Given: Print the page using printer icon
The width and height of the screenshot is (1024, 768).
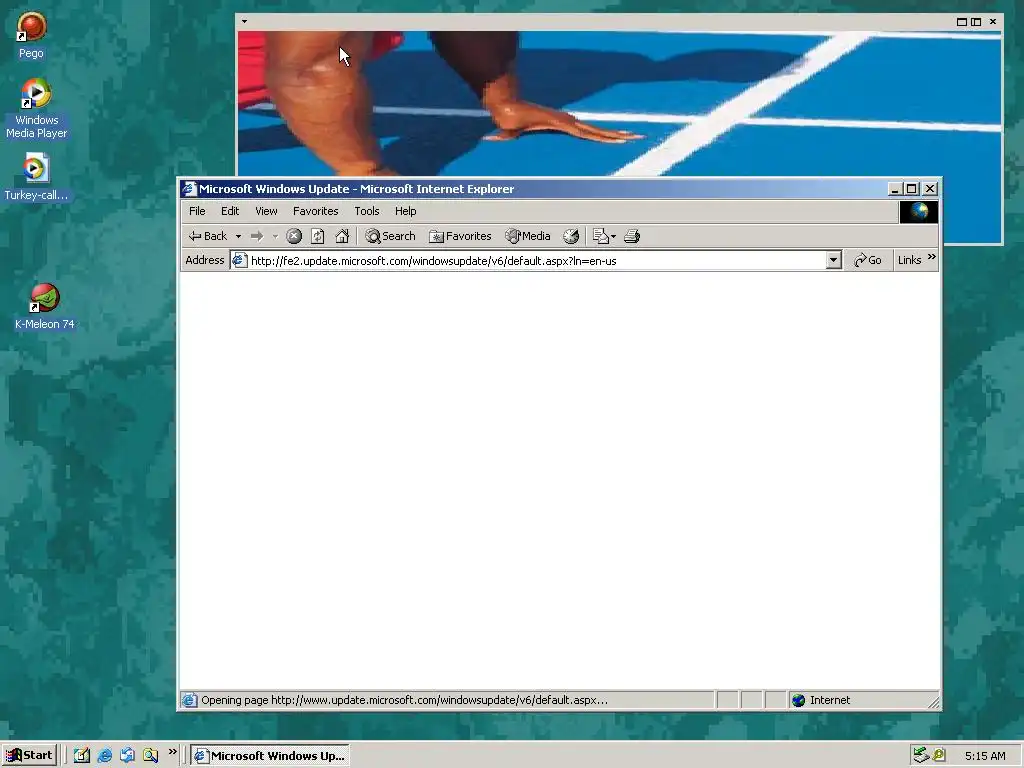Looking at the screenshot, I should click(632, 236).
